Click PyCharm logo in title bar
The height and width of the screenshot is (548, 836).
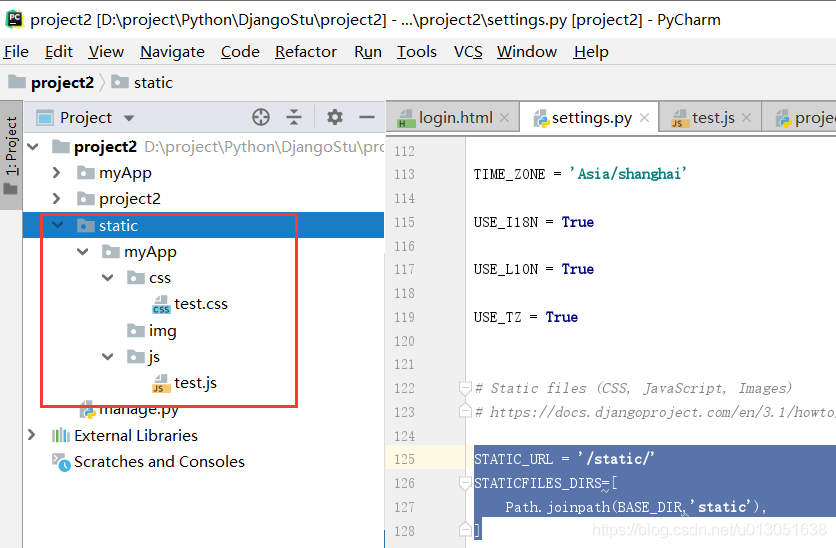[x=14, y=20]
